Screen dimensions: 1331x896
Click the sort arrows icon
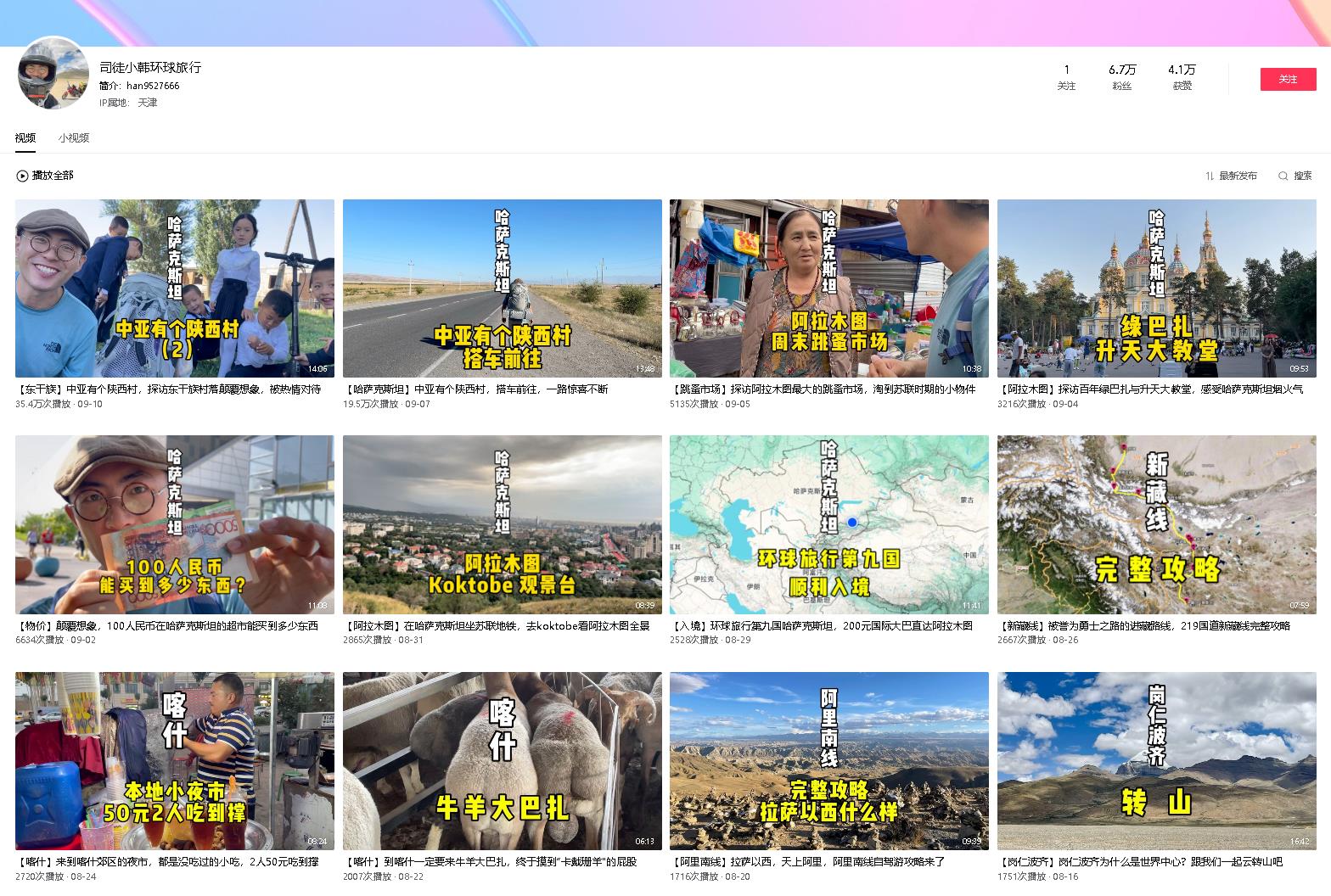coord(1209,176)
